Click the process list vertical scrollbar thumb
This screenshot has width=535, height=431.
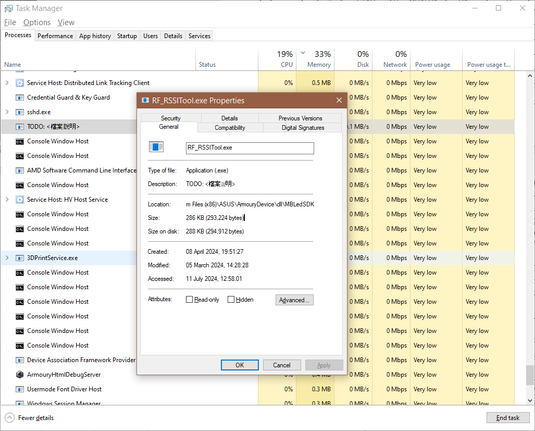pos(530,375)
